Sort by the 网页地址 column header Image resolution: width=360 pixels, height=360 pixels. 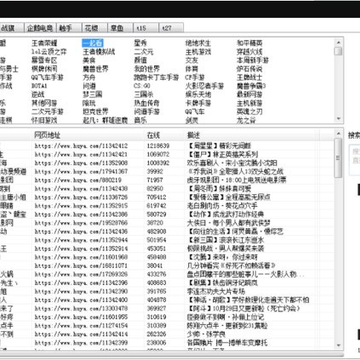point(47,135)
